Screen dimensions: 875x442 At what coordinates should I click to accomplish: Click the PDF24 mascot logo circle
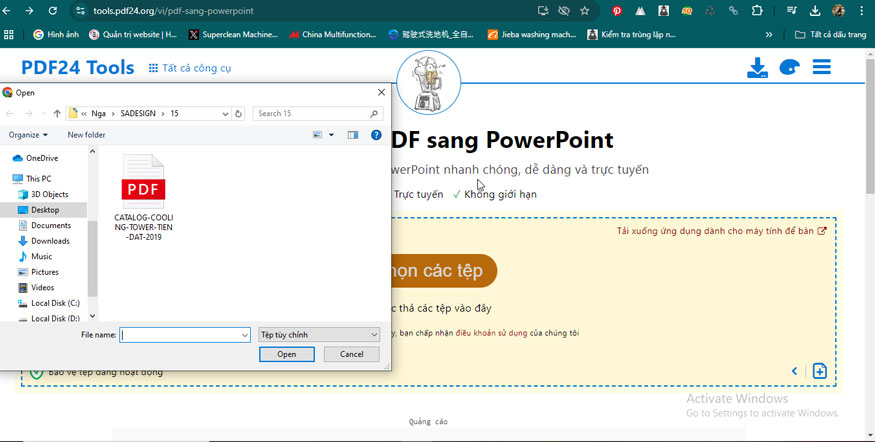click(429, 83)
